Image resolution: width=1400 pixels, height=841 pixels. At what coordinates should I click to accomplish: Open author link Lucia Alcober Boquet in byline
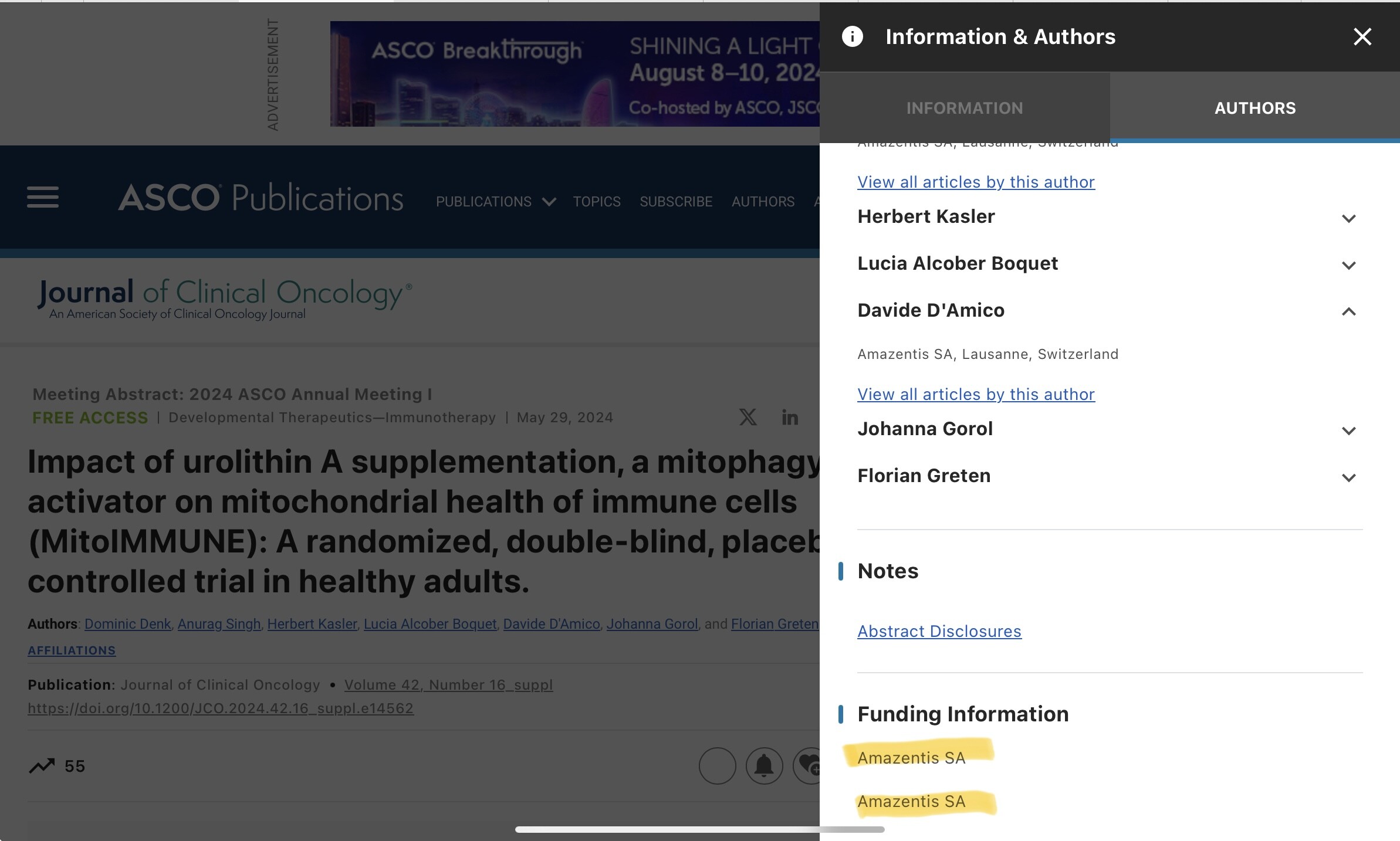tap(430, 624)
